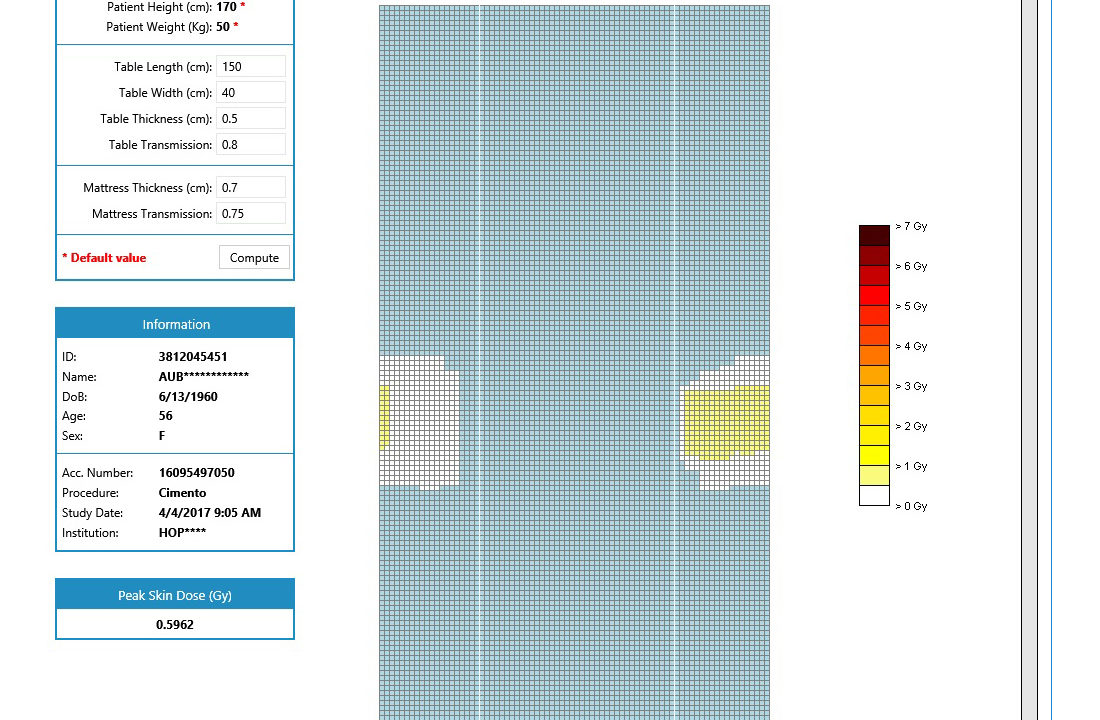Screen dimensions: 1100x720
Task: Select the Table Width input field
Action: tap(250, 92)
